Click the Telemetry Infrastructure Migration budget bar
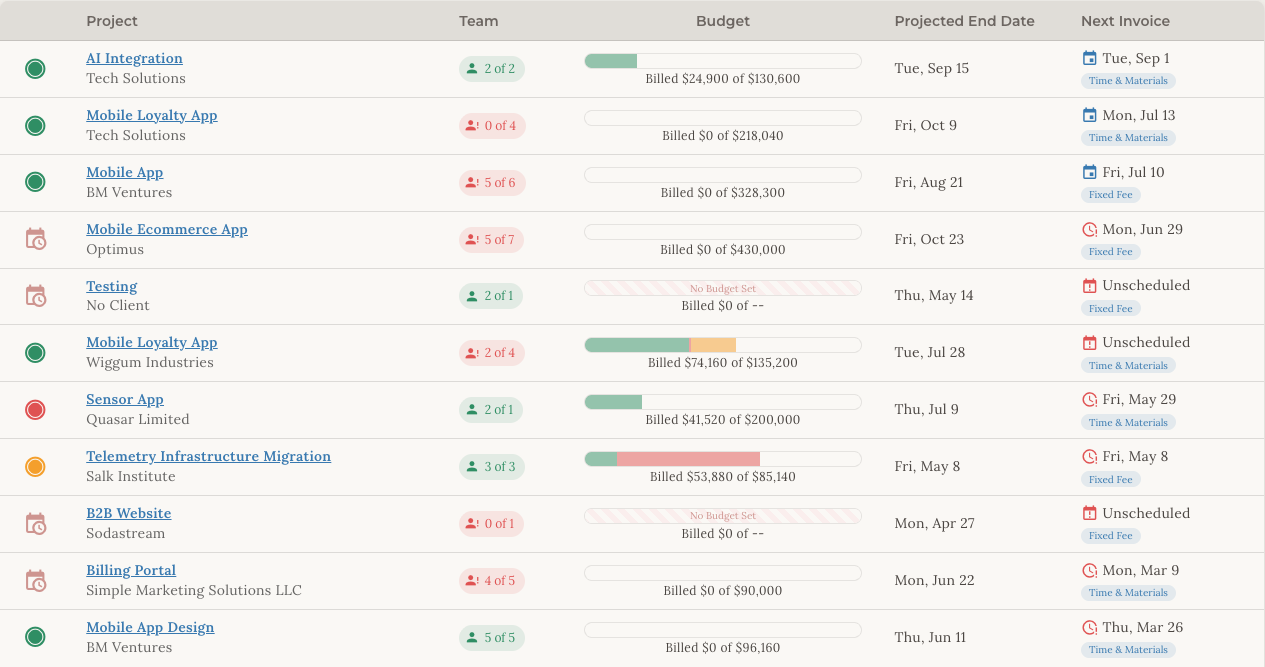Viewport: 1265px width, 667px height. tap(723, 459)
